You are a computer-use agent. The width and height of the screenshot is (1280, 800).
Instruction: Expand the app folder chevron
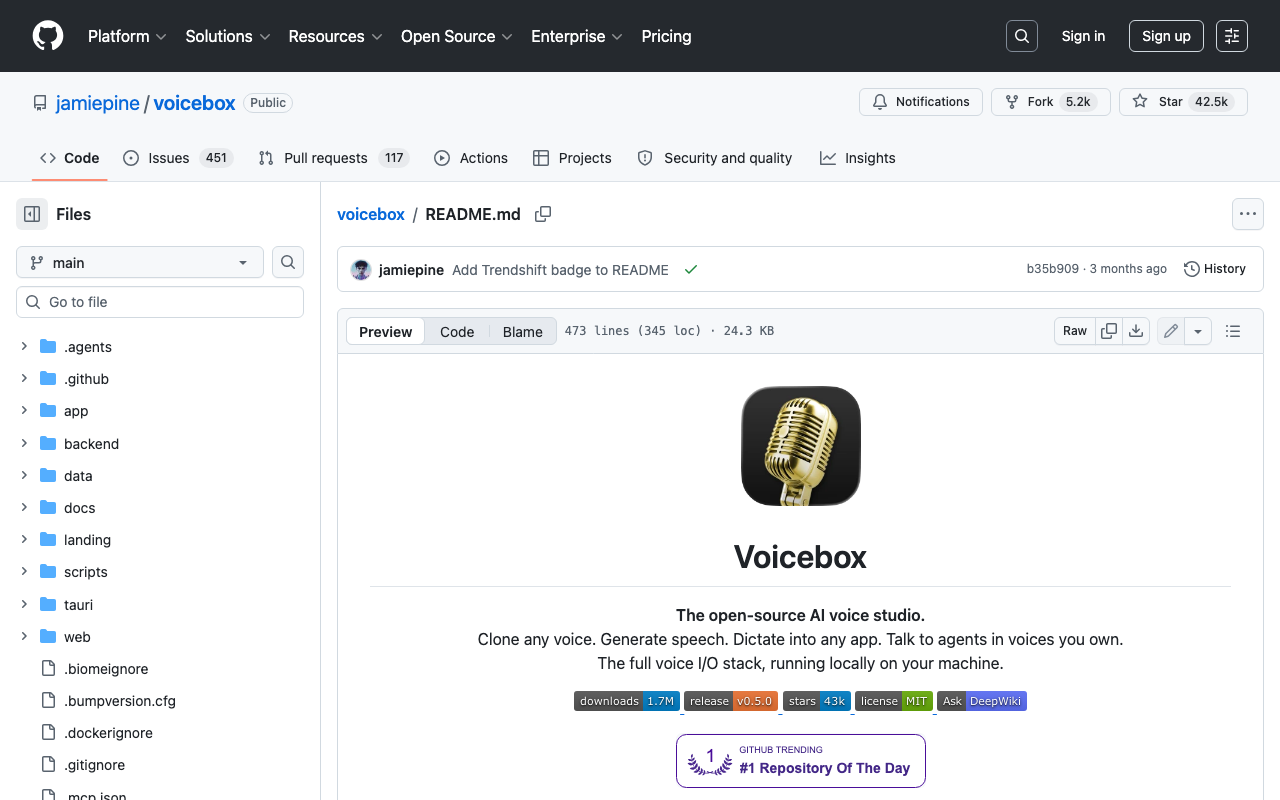(x=24, y=411)
